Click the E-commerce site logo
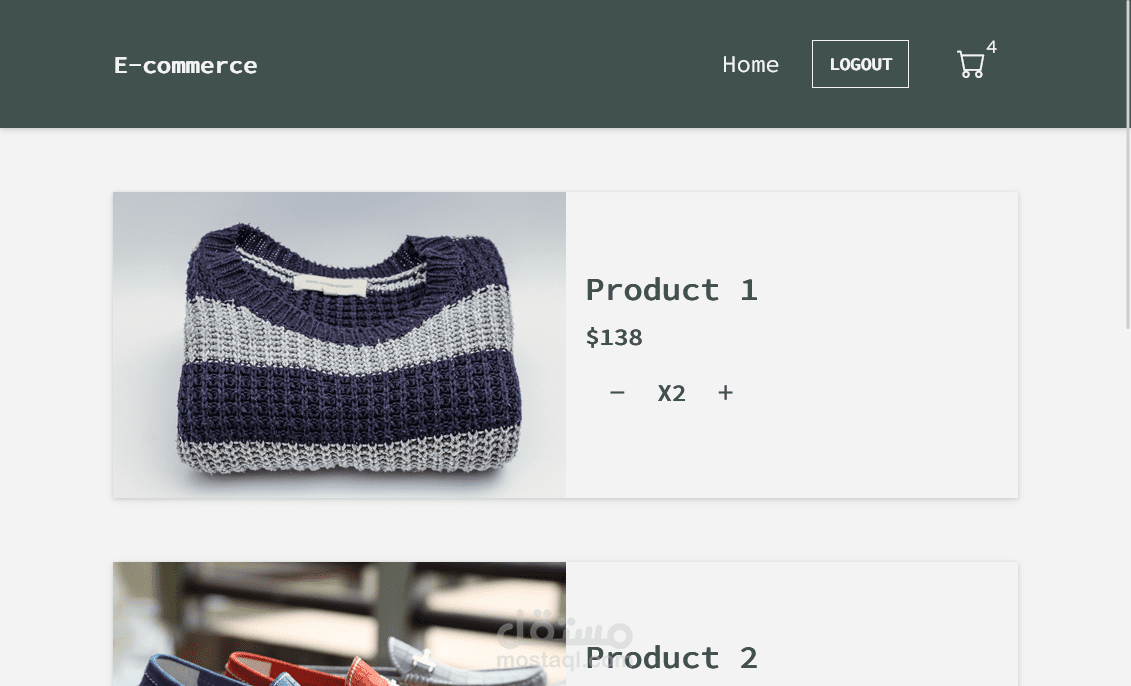Screen dimensions: 1131x686 [185, 65]
